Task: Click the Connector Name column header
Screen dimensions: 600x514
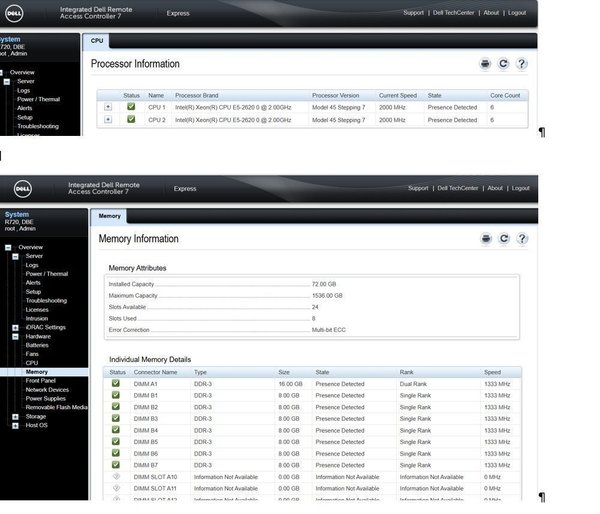Action: tap(155, 372)
